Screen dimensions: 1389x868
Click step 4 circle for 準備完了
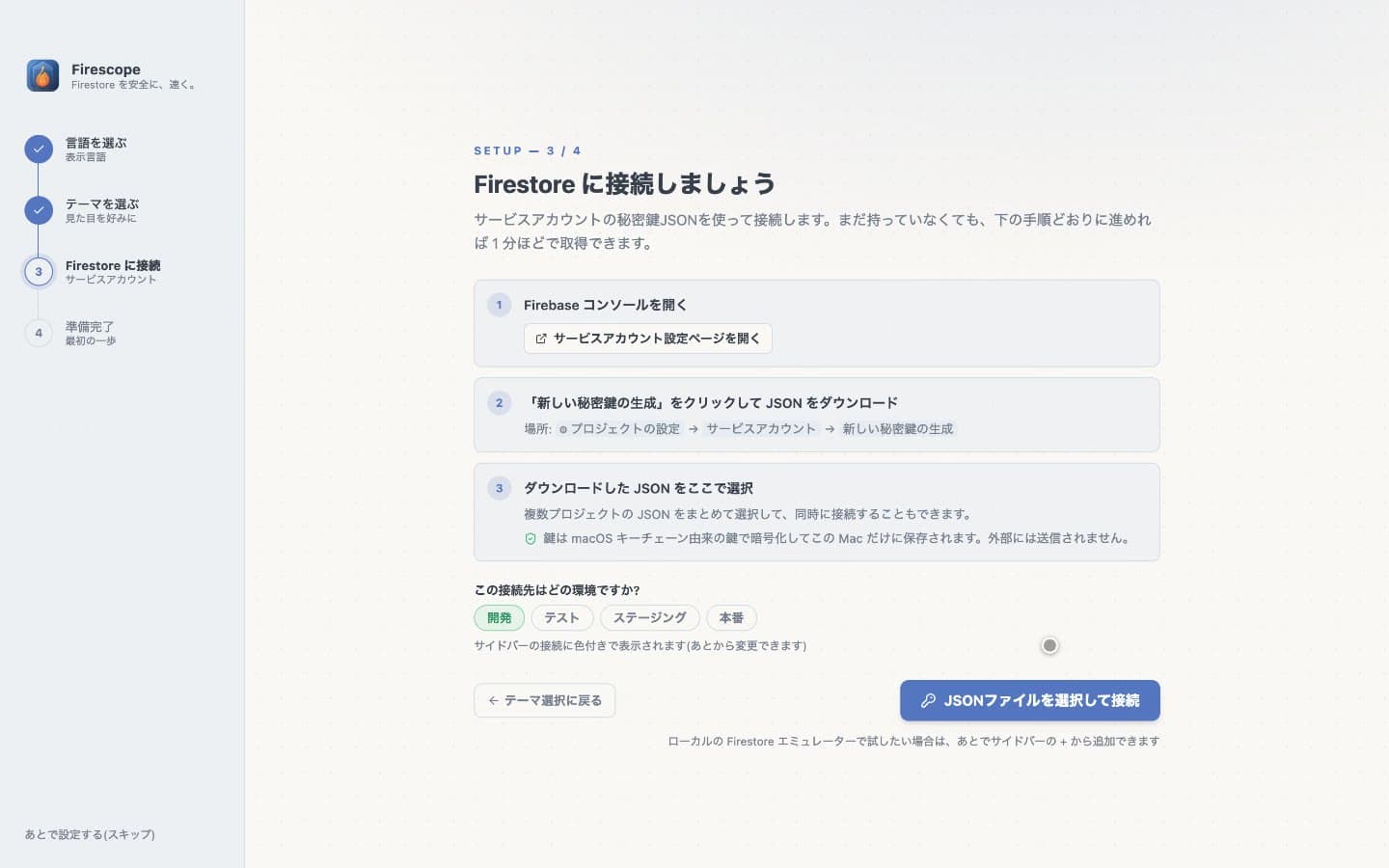tap(39, 333)
